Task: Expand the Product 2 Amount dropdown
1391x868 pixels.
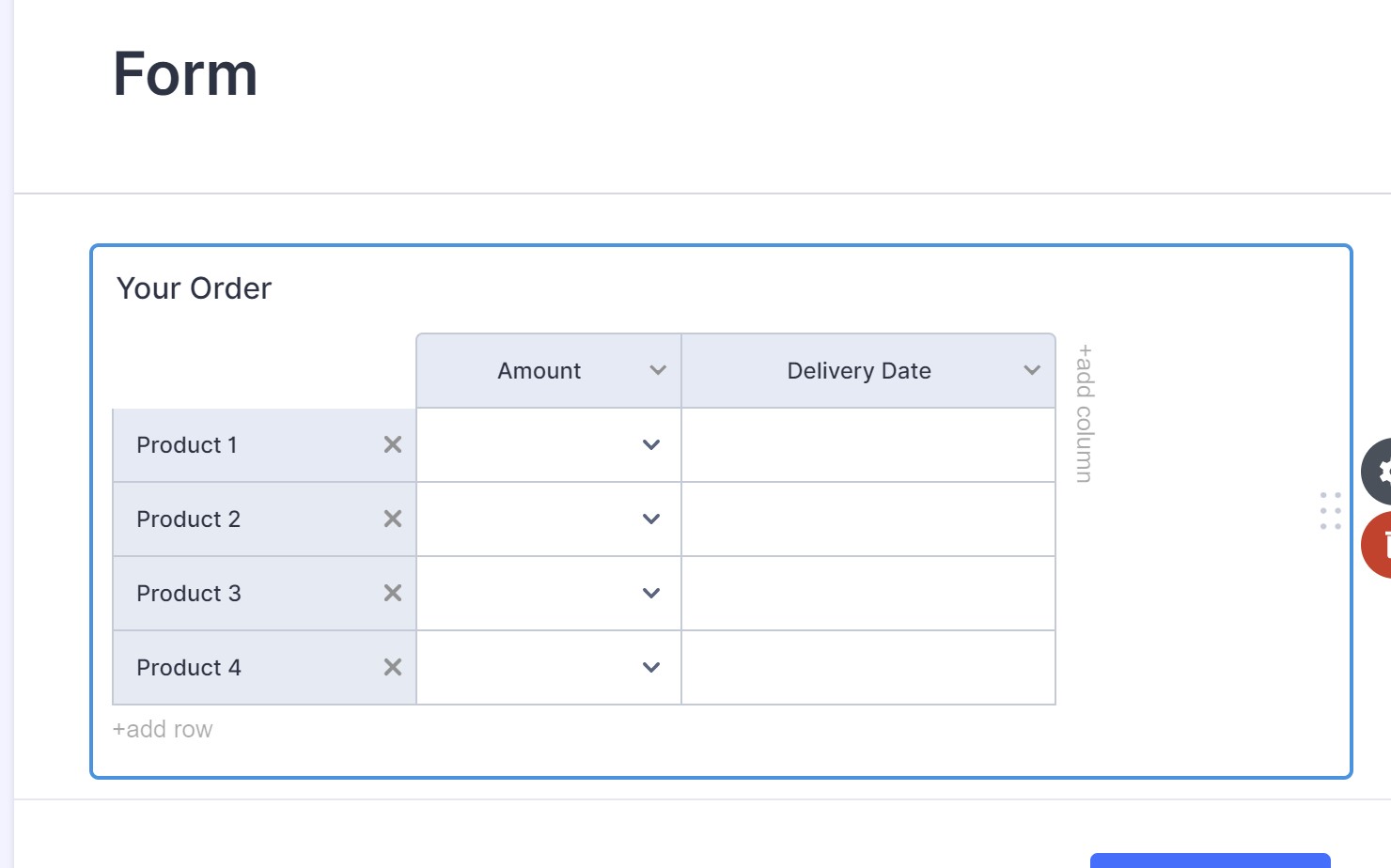Action: pos(651,519)
